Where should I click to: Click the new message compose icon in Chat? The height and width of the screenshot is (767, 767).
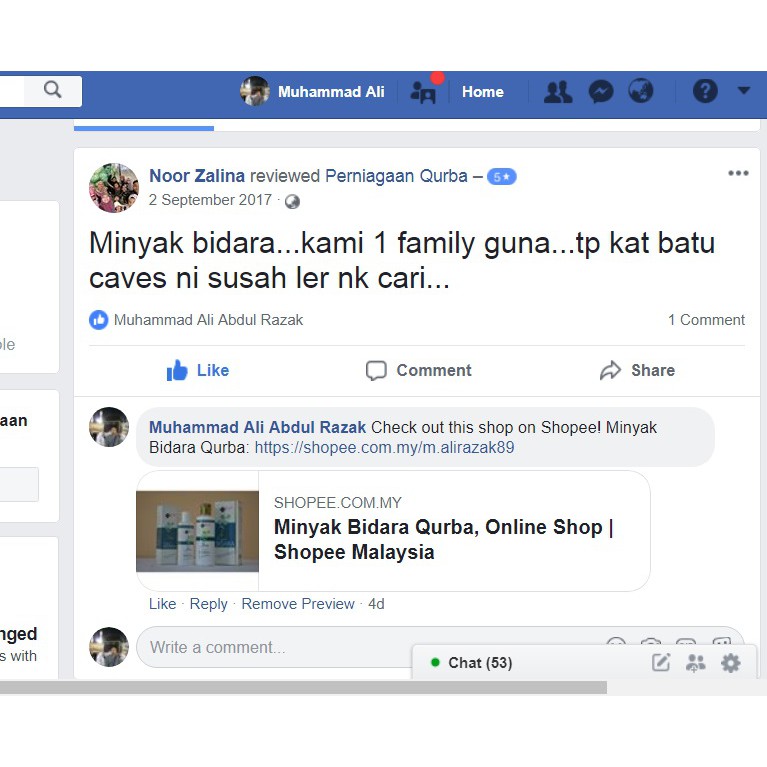661,662
